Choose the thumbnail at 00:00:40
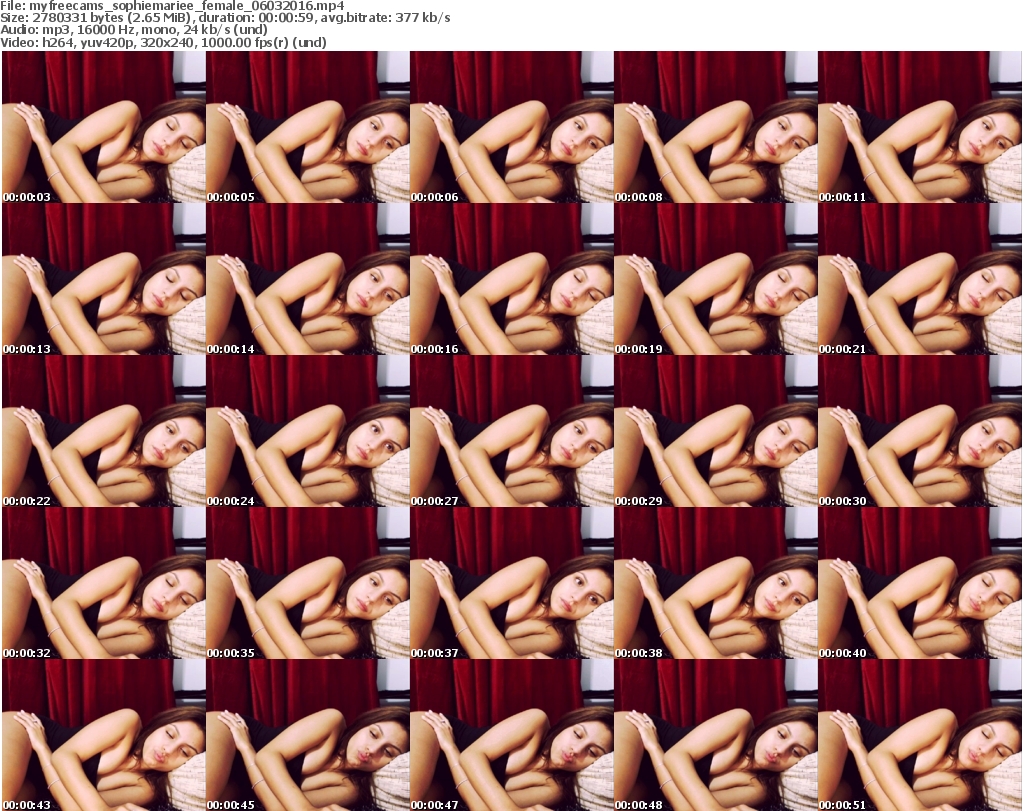The image size is (1024, 811). (x=919, y=584)
